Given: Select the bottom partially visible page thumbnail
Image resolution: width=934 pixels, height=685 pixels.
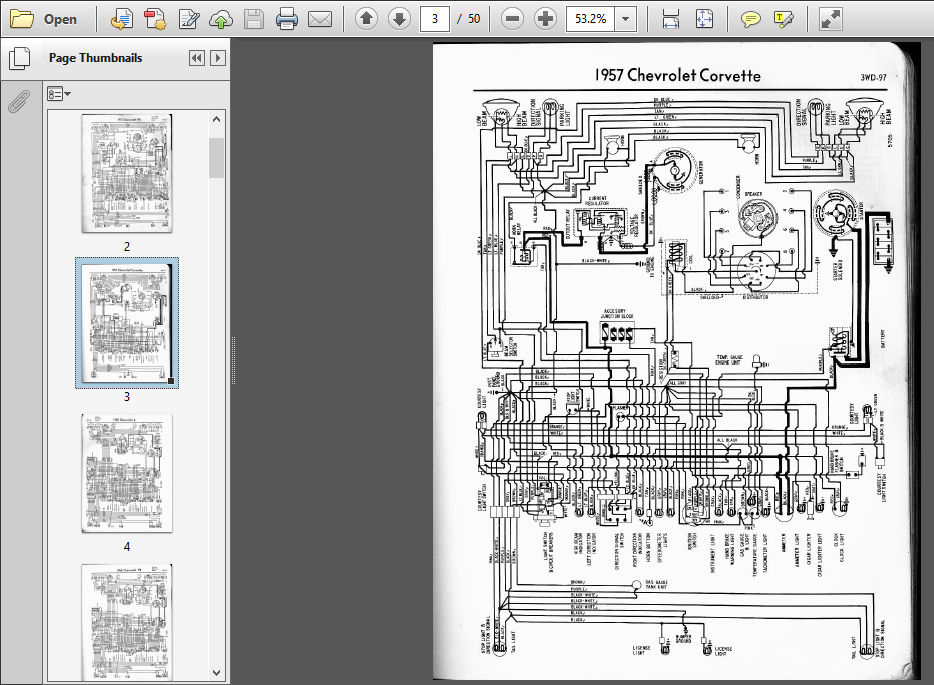Looking at the screenshot, I should (x=127, y=622).
